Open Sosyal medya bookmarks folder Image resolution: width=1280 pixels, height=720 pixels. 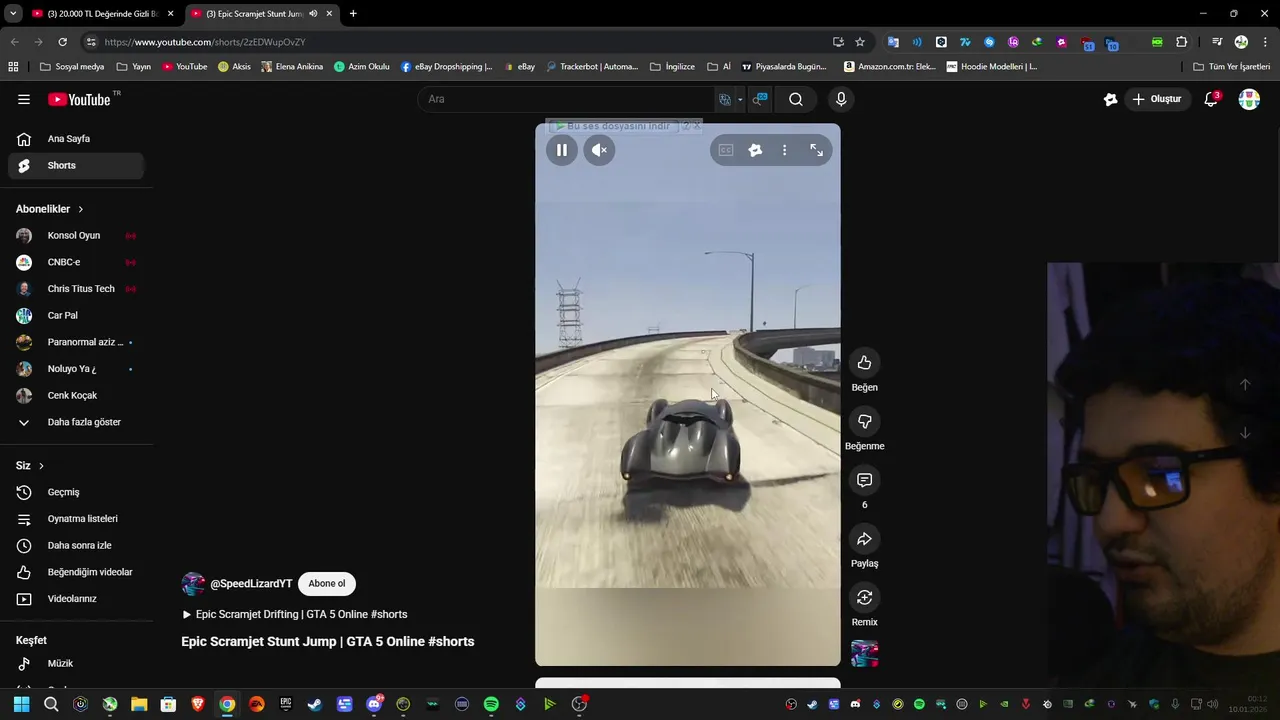[71, 67]
